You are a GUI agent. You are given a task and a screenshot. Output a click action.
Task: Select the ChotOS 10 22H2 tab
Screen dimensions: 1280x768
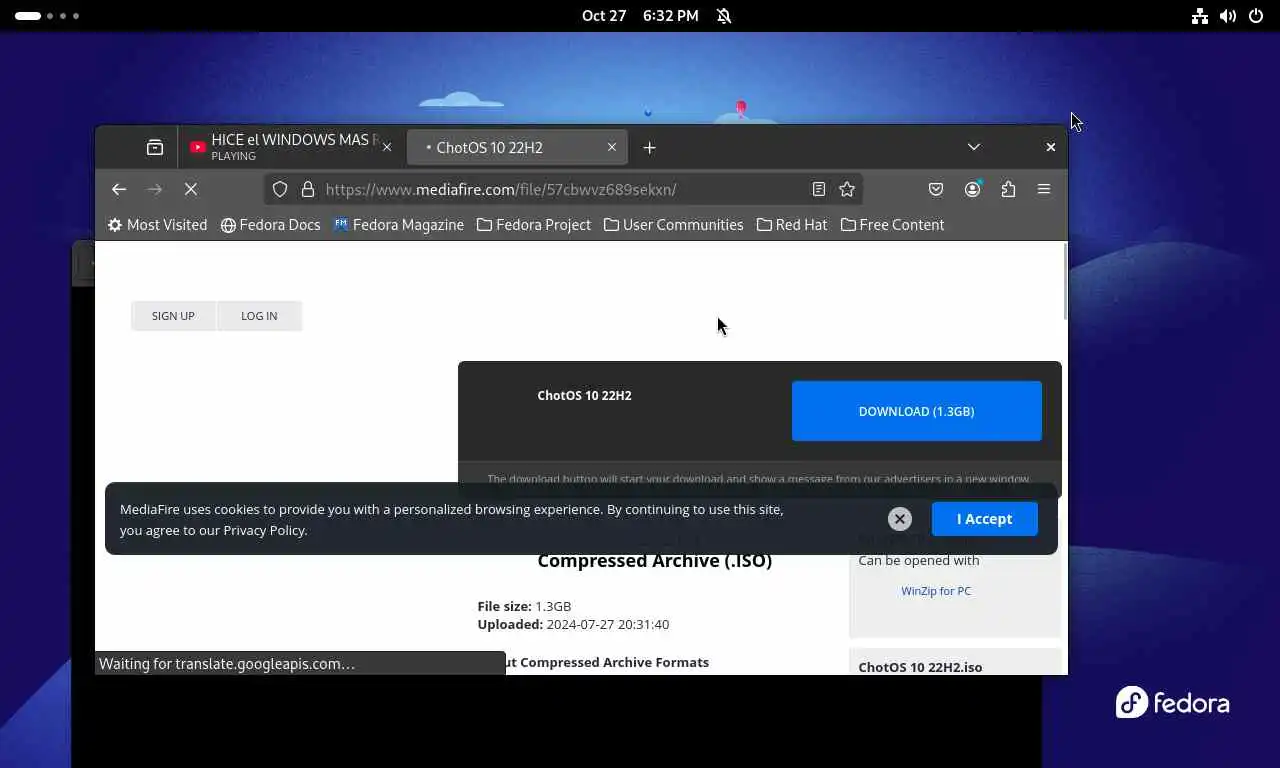tap(517, 147)
